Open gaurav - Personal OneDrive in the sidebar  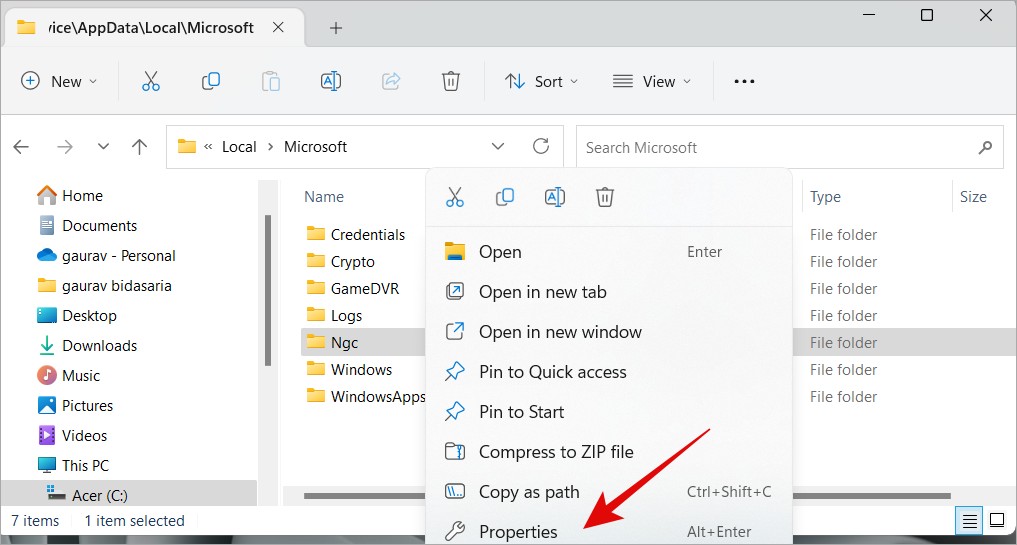coord(106,256)
